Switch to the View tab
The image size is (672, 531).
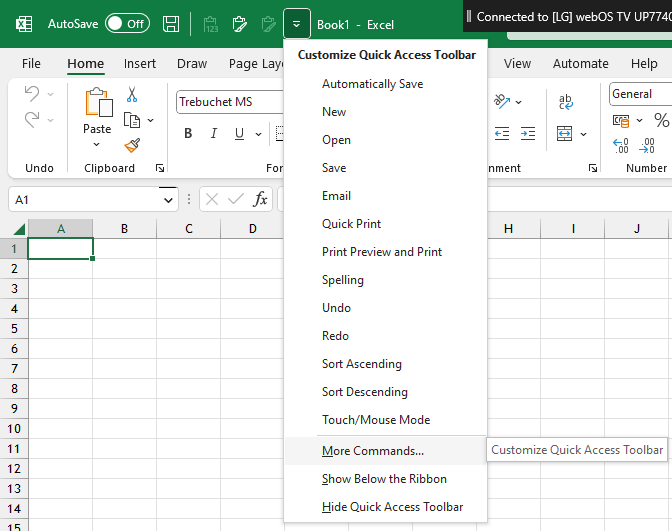coord(517,63)
